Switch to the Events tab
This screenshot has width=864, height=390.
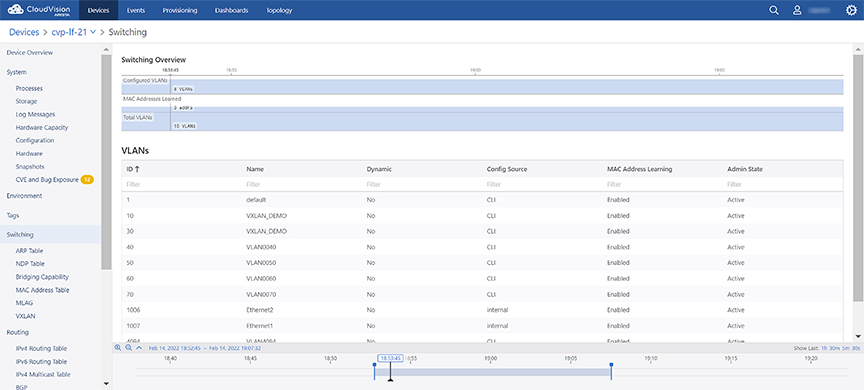(136, 10)
